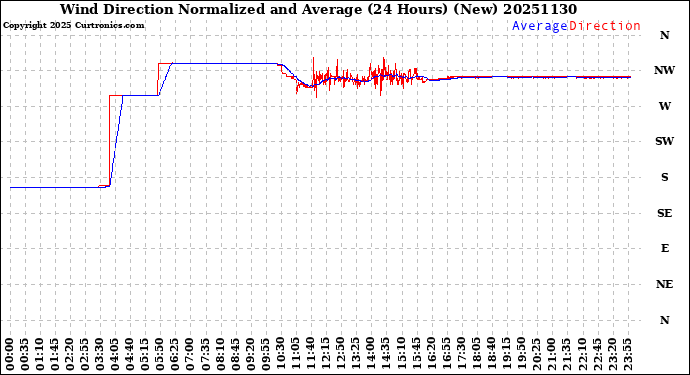Image resolution: width=690 pixels, height=375 pixels.
Task: Select the 14:35 time axis label
Action: pos(386,354)
